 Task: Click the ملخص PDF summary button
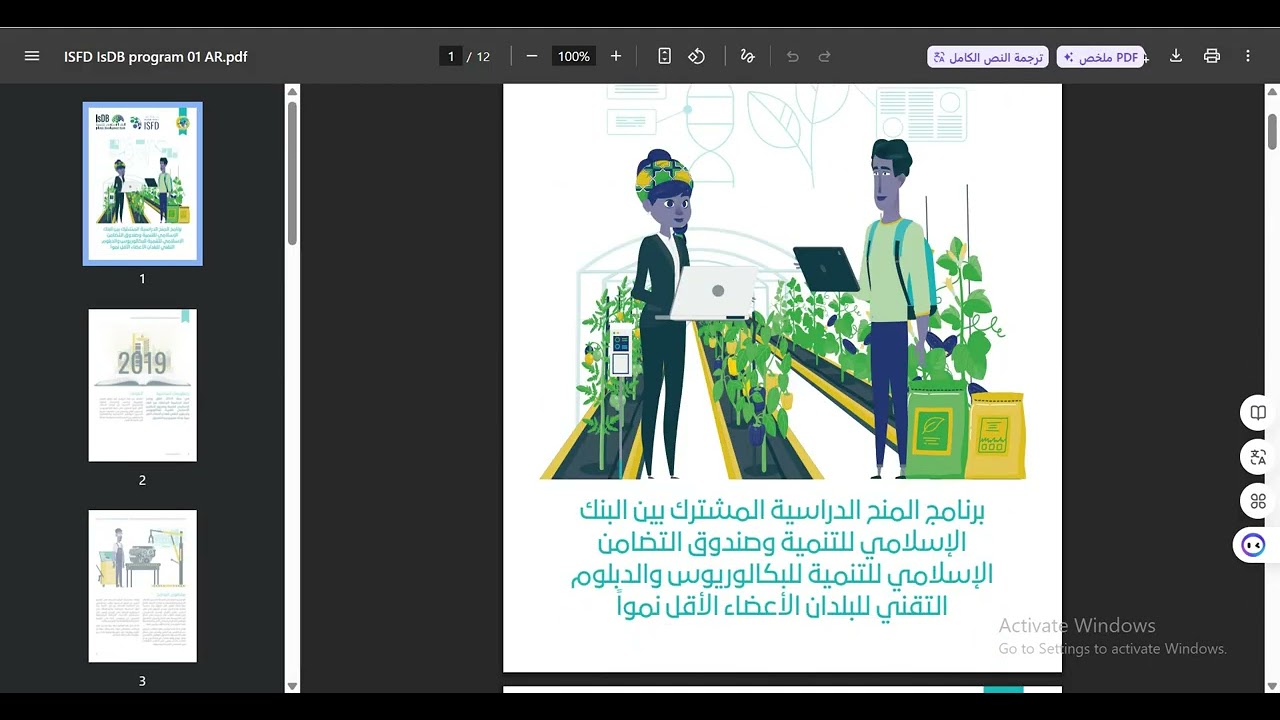pyautogui.click(x=1101, y=57)
